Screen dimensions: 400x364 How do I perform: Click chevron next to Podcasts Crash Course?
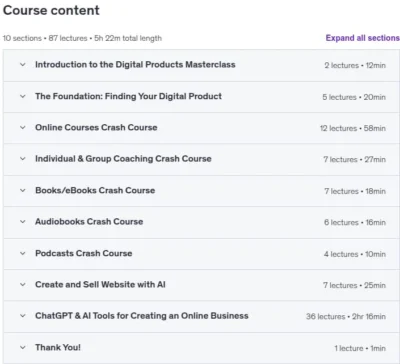(23, 253)
